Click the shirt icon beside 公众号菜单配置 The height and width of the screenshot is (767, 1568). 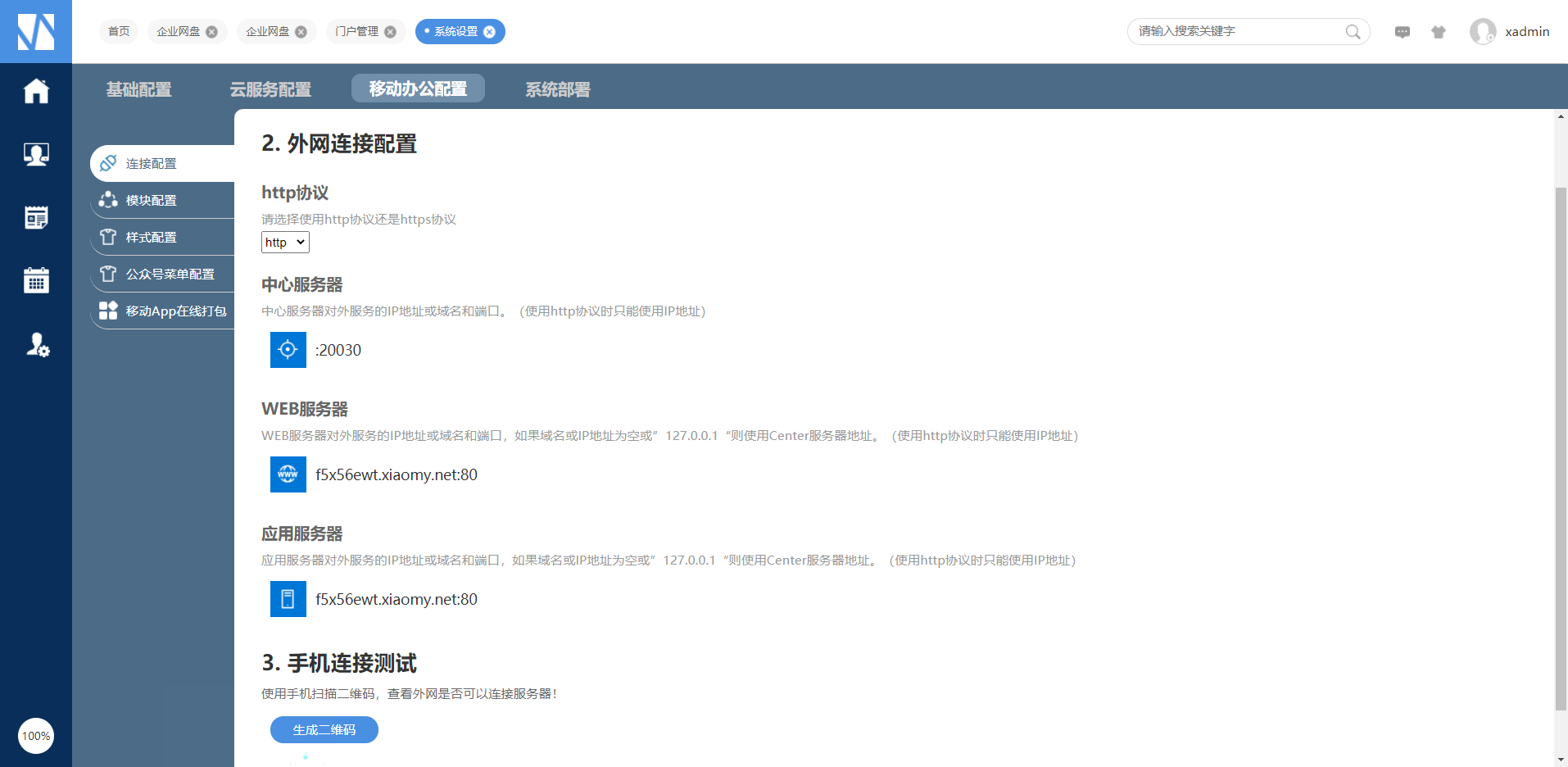[x=108, y=274]
